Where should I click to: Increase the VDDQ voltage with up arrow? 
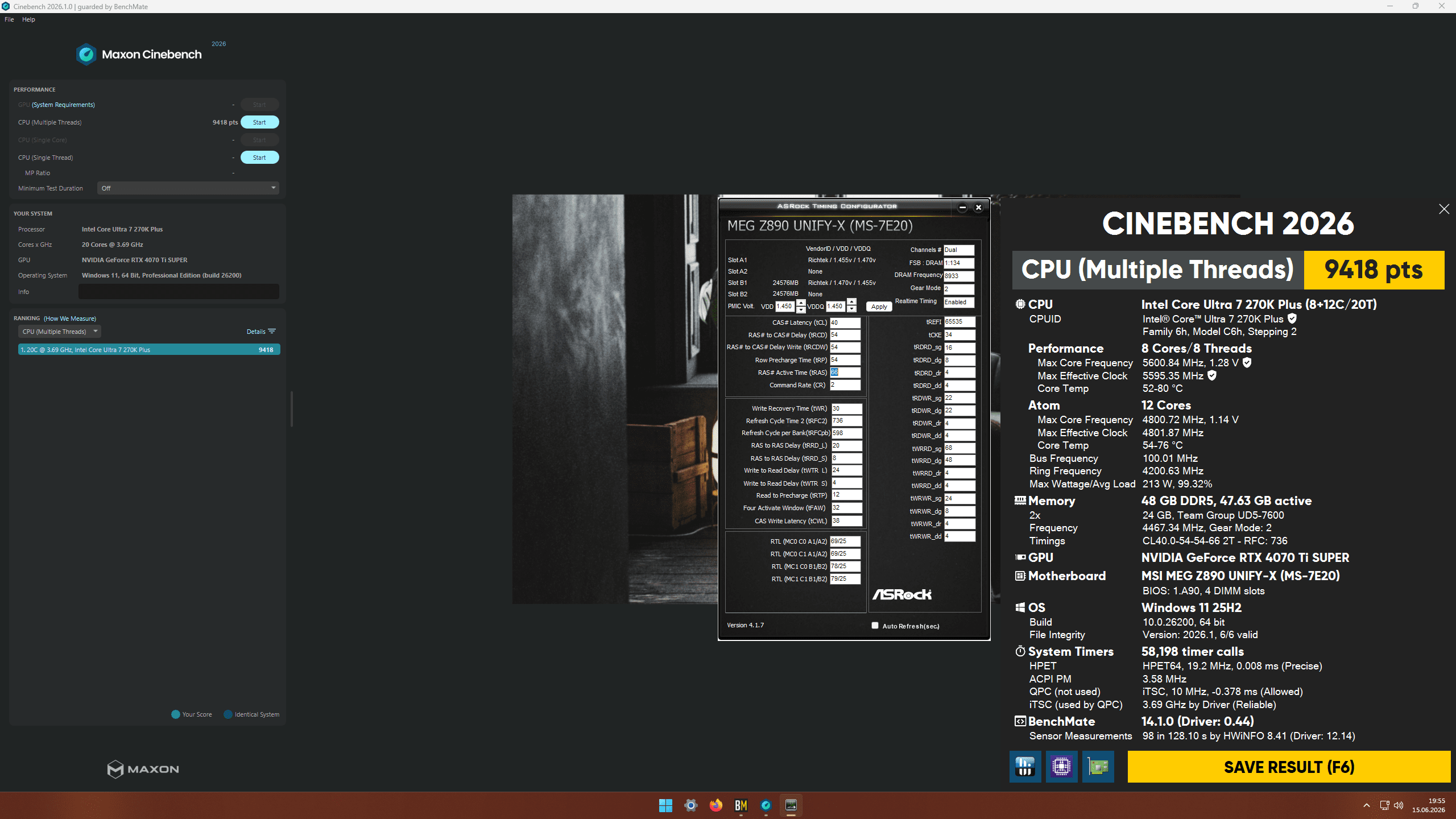851,303
